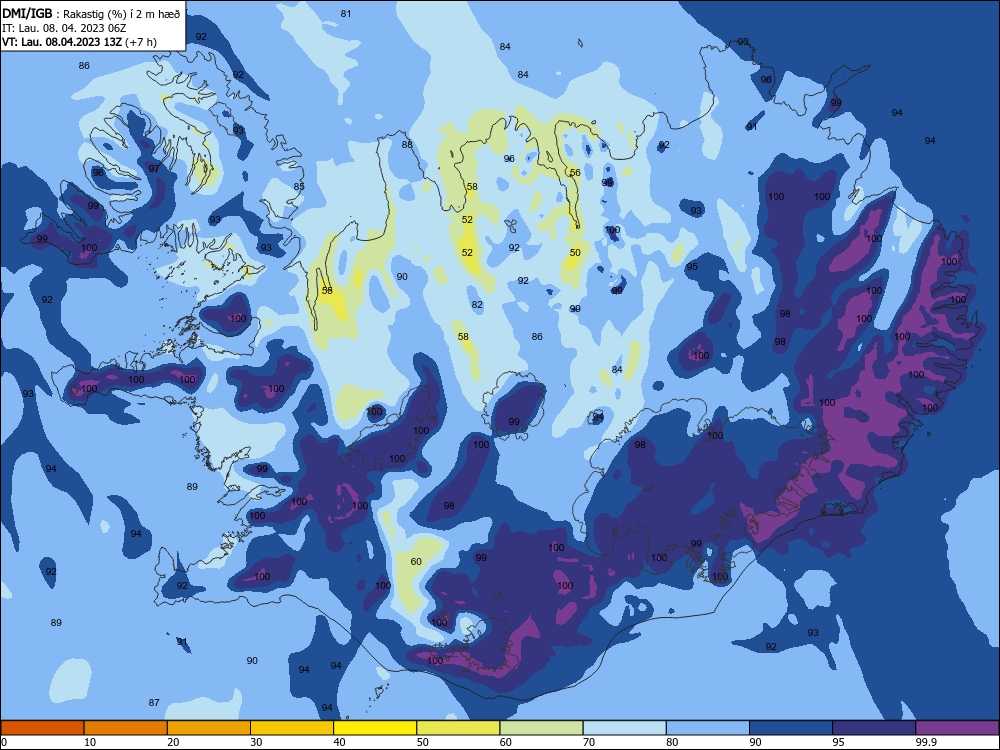Select the dark indigo 95–99.9 legend swatch
This screenshot has height=750, width=1000.
(x=874, y=728)
